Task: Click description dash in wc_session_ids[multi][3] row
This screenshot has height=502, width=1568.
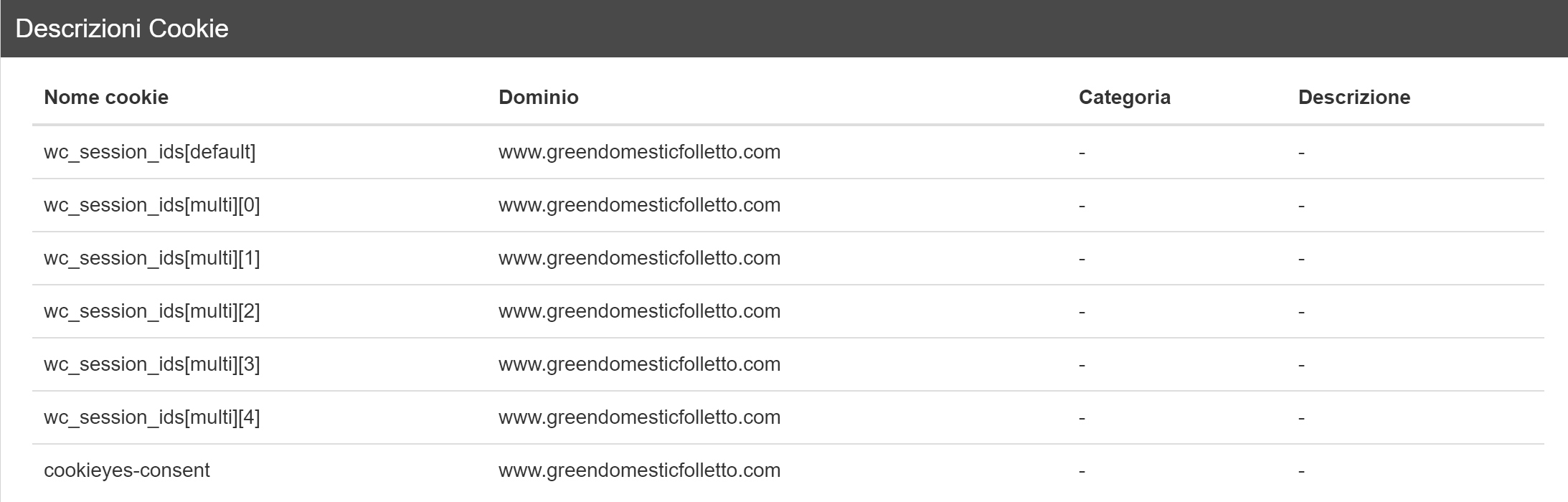Action: (1301, 365)
